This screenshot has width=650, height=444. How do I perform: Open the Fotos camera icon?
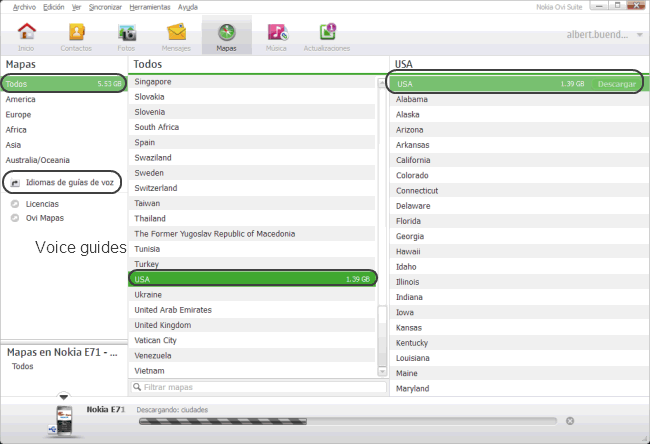[x=127, y=32]
